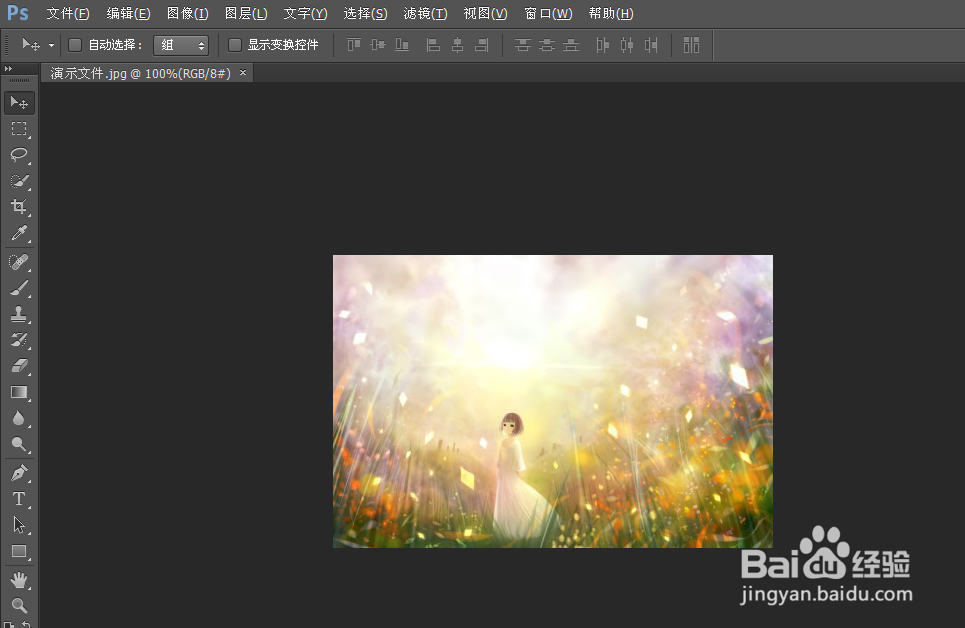The width and height of the screenshot is (965, 628).
Task: Select the Quick Selection tool
Action: (x=19, y=181)
